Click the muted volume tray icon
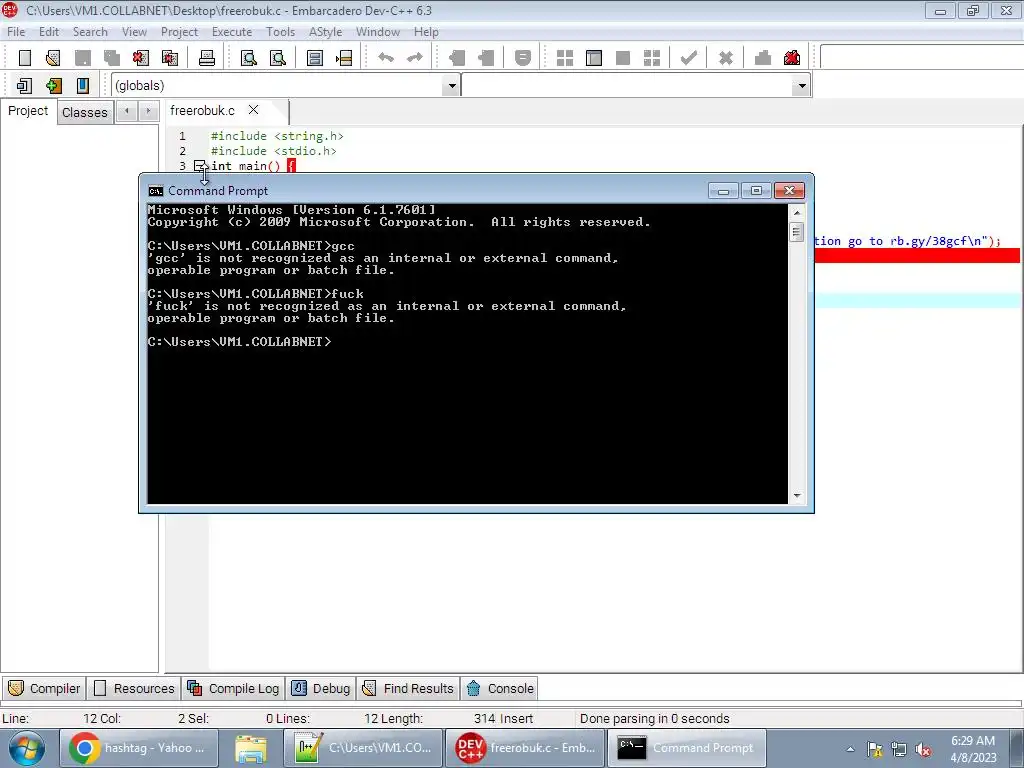This screenshot has height=768, width=1024. point(923,749)
